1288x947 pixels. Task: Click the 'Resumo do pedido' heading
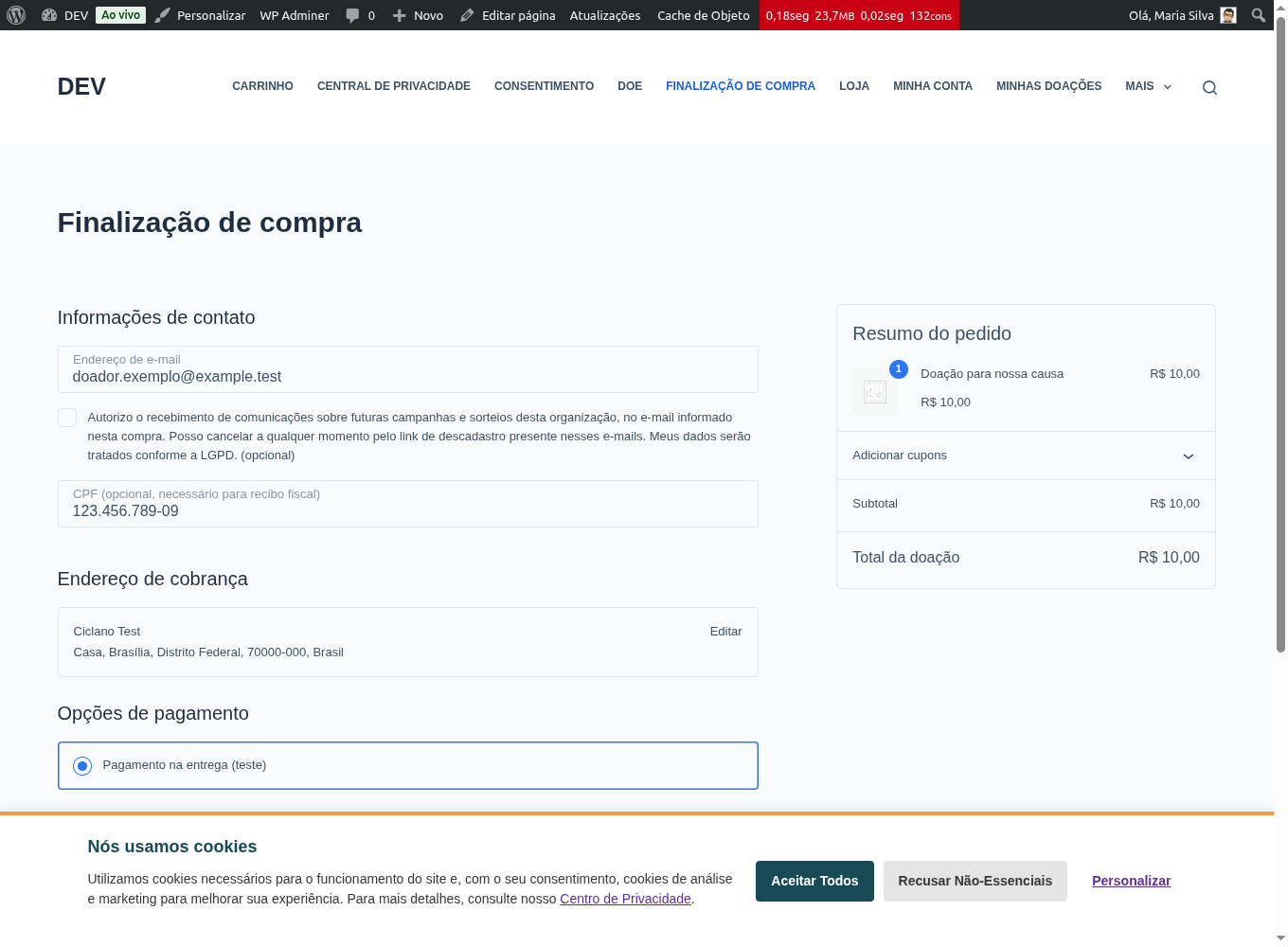pos(932,333)
